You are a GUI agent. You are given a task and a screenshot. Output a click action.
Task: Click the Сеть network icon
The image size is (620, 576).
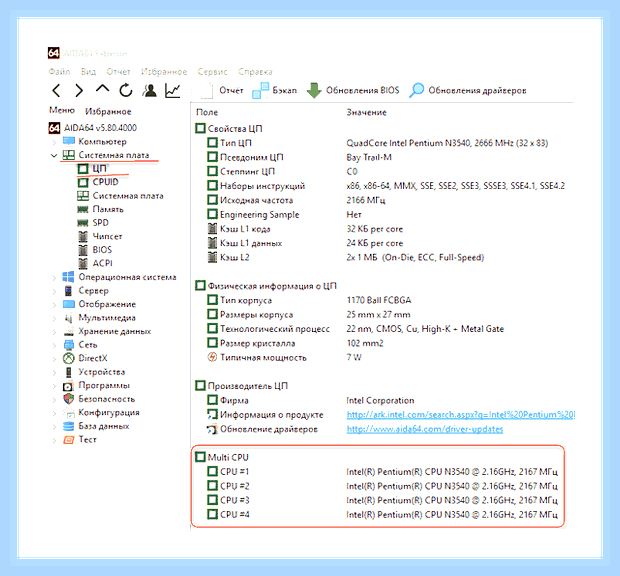click(x=69, y=345)
